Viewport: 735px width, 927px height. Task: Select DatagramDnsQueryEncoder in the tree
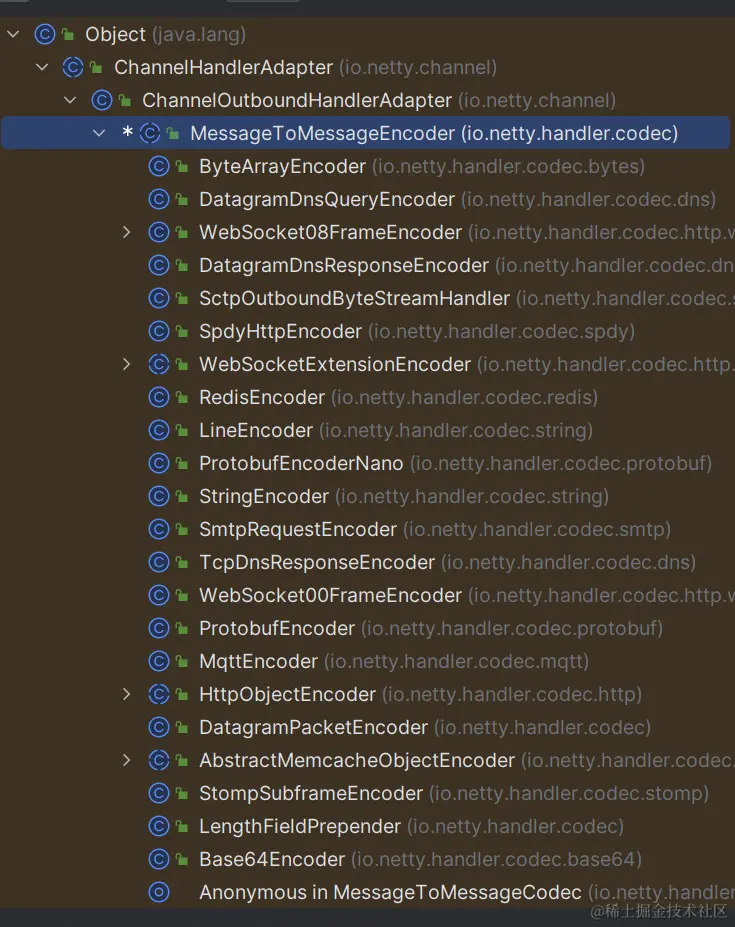pos(457,199)
